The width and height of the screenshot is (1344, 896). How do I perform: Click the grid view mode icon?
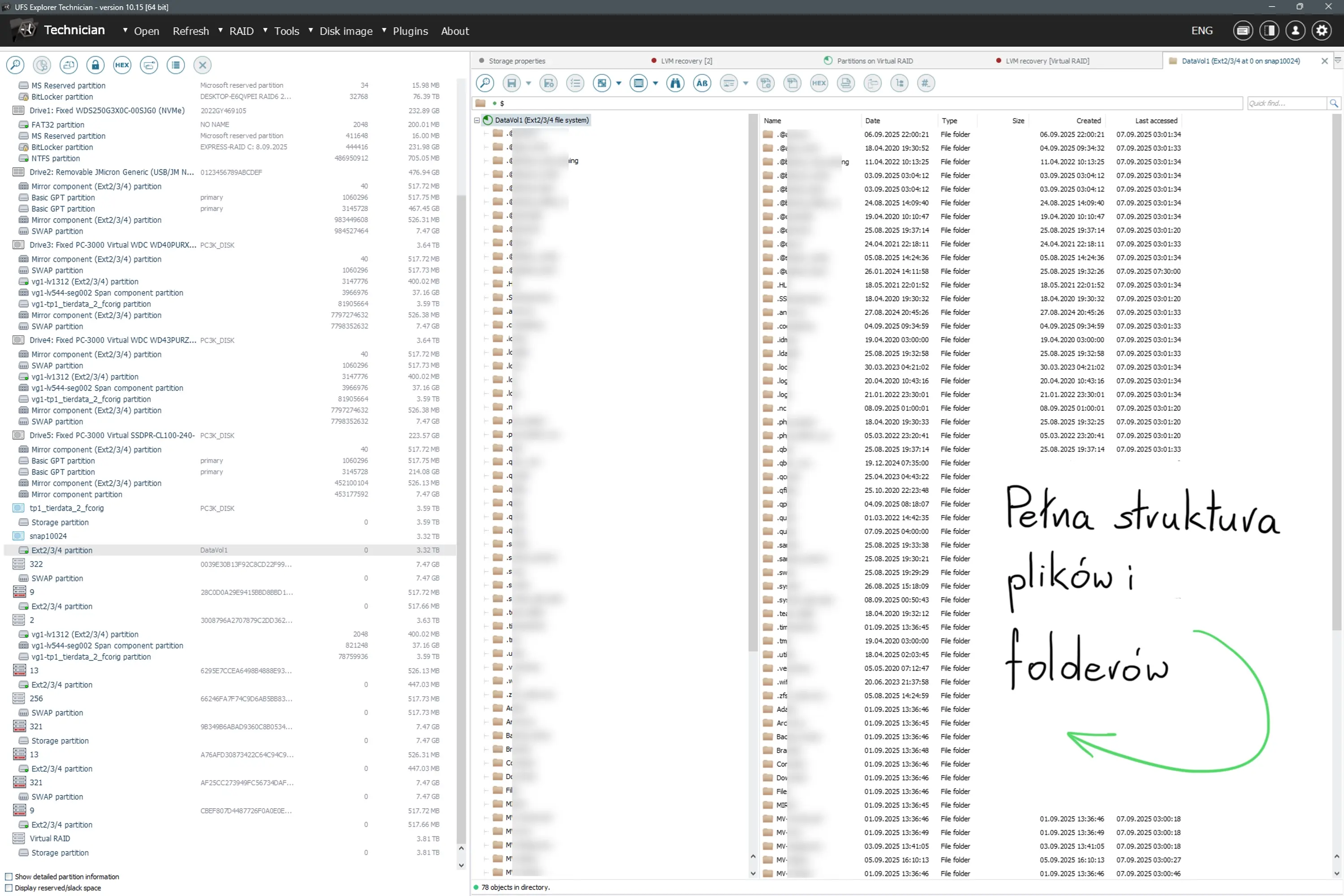coord(602,83)
